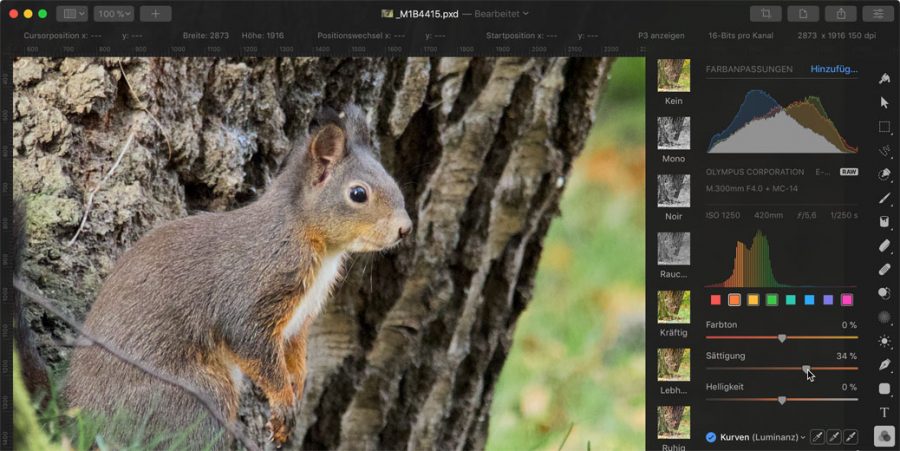The image size is (900, 451).
Task: Open the document title Bearbeitet menu
Action: (501, 14)
